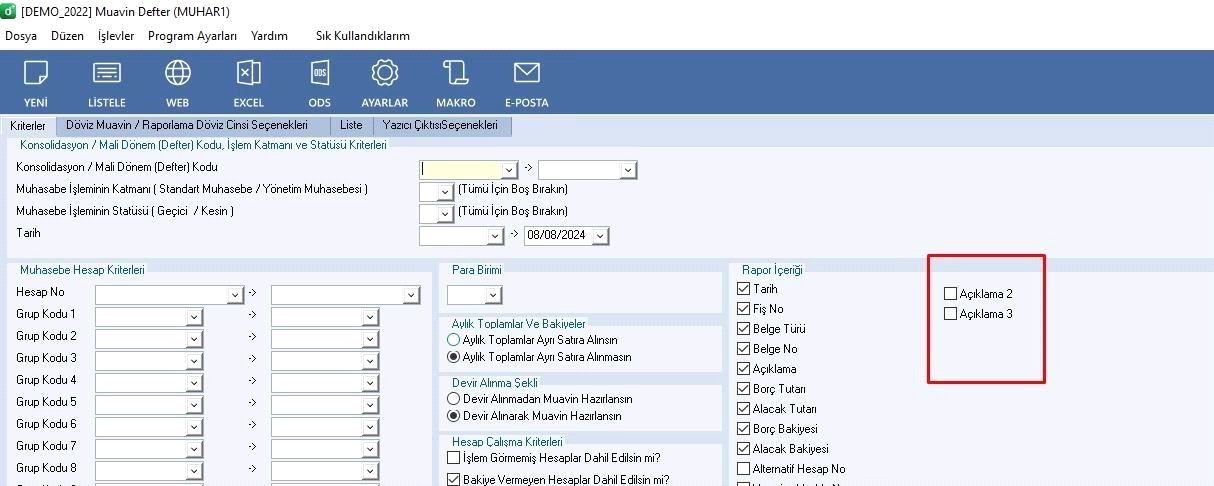The image size is (1214, 486).
Task: Click the Konsolidasyon Kodu yellow input field
Action: pyautogui.click(x=460, y=170)
